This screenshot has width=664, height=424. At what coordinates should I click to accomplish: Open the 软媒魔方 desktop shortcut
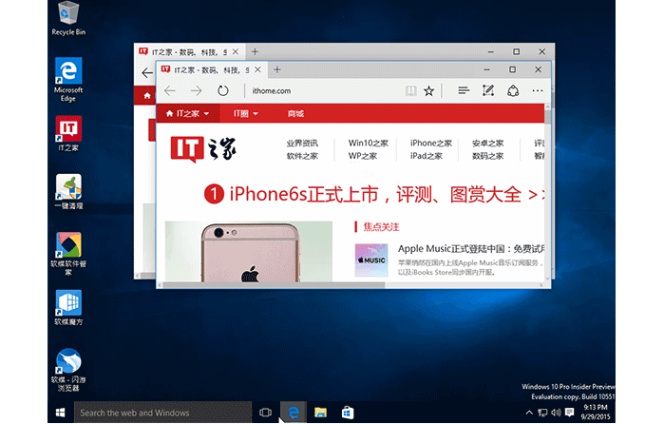coord(68,308)
